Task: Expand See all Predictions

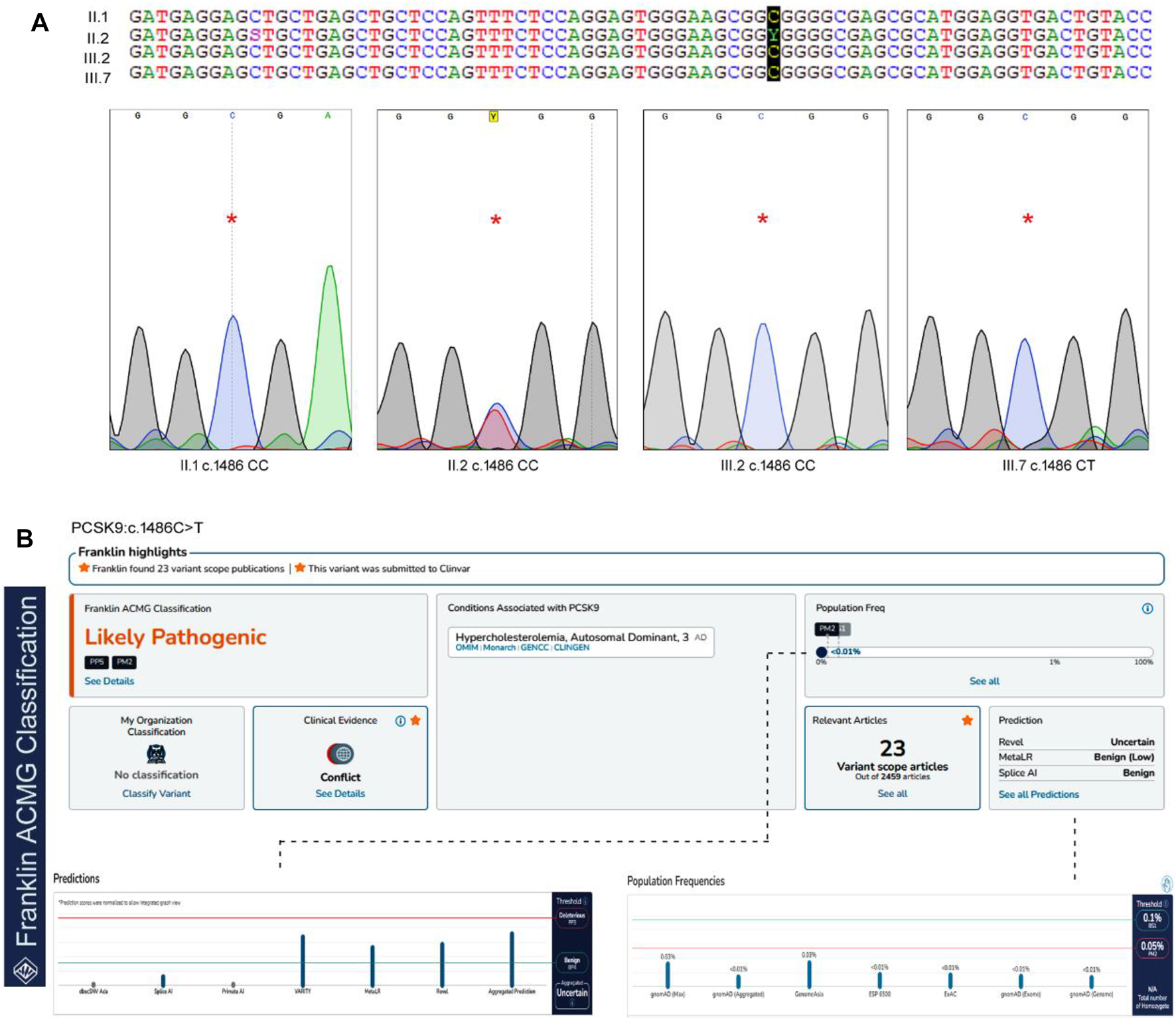Action: pos(1038,795)
